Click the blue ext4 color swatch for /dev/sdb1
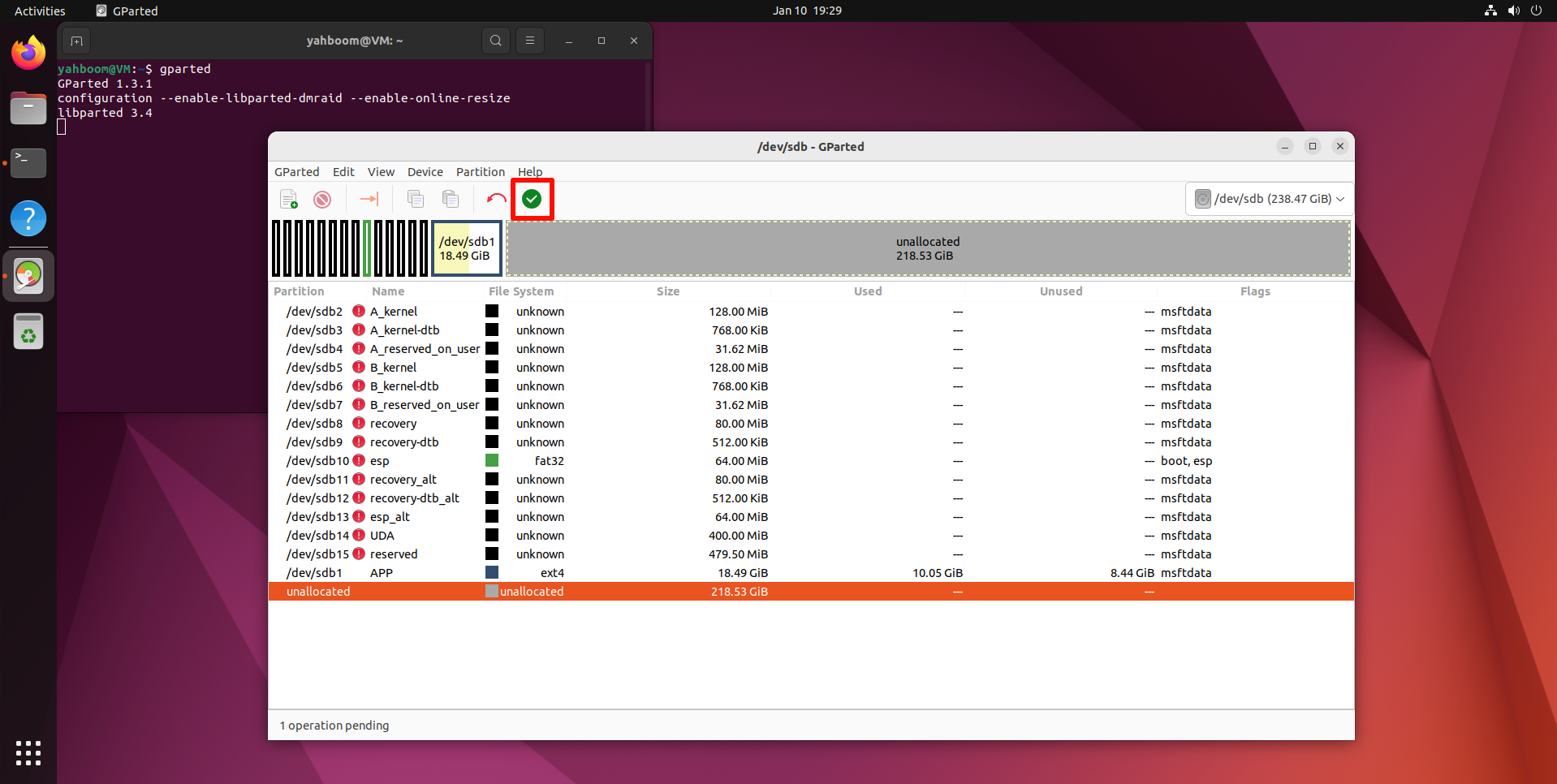This screenshot has width=1557, height=784. tap(492, 572)
